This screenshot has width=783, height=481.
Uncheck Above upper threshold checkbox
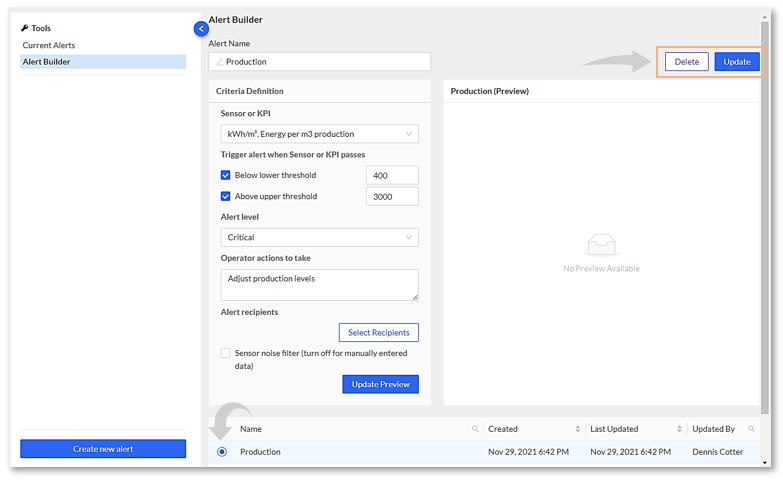click(x=226, y=196)
